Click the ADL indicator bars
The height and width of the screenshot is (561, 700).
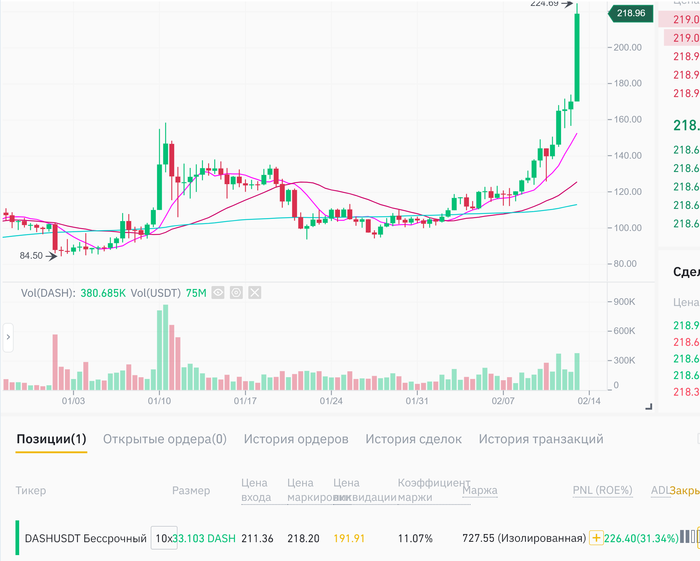point(688,536)
